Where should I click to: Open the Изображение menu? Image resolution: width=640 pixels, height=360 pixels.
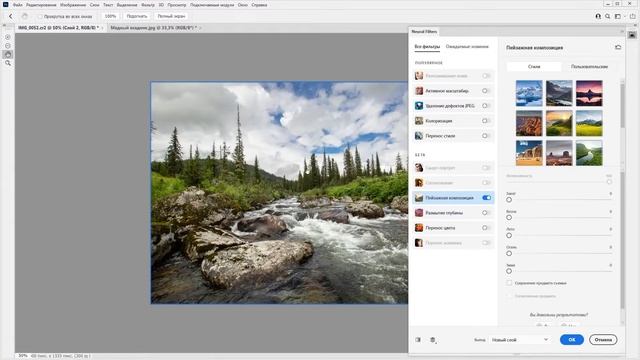tap(73, 5)
